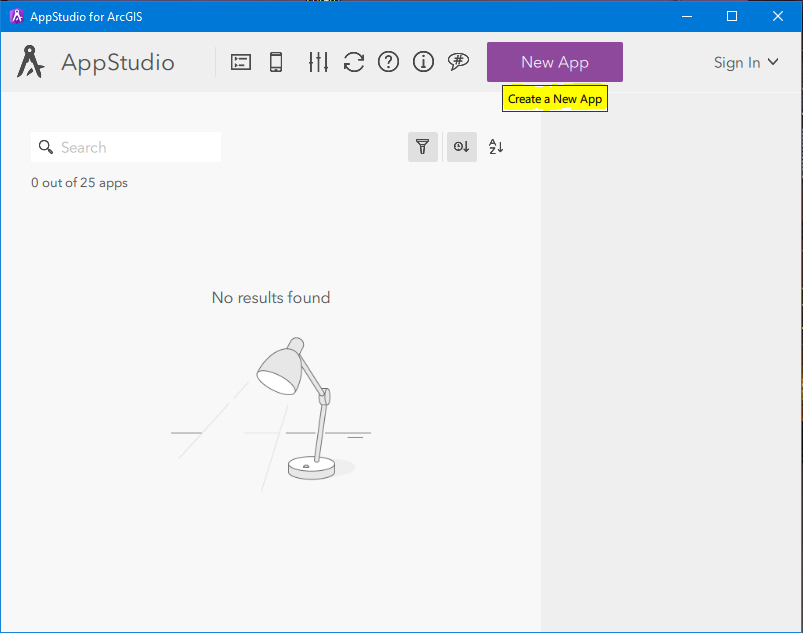Show About info via the 'i' icon

(x=423, y=62)
